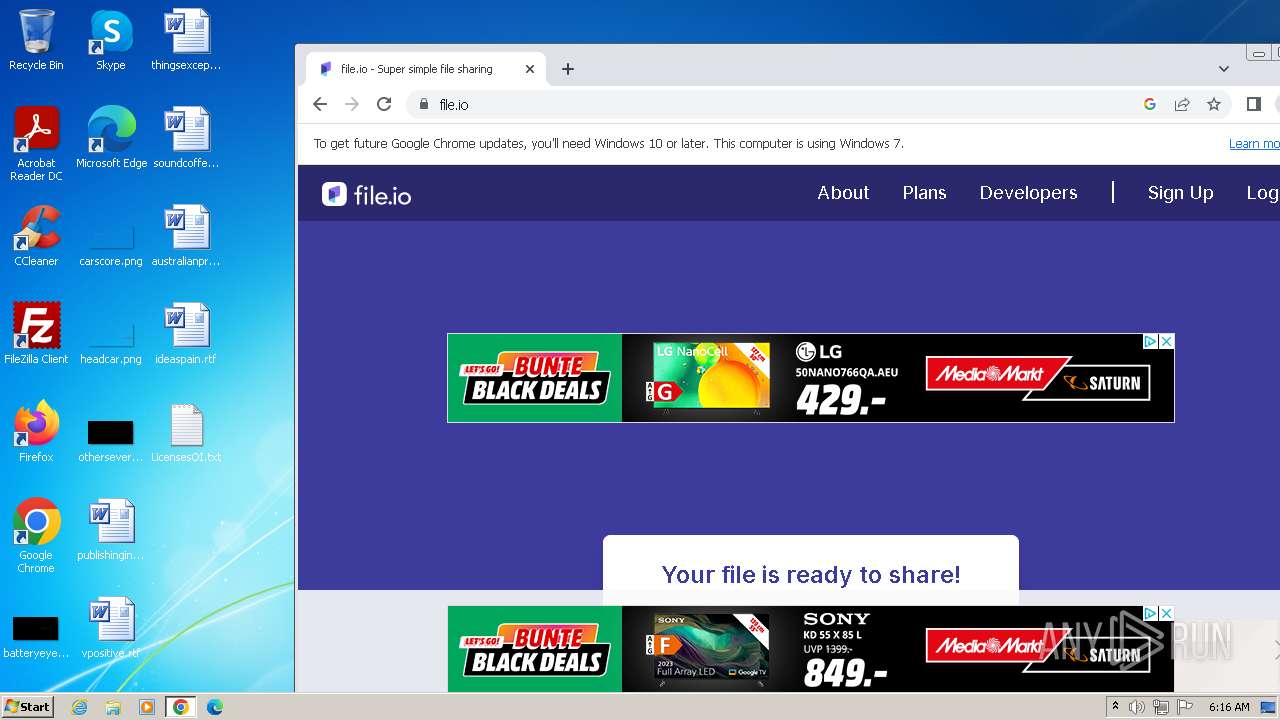The image size is (1280, 720).
Task: Open ideaspain.rtf document icon
Action: click(186, 334)
